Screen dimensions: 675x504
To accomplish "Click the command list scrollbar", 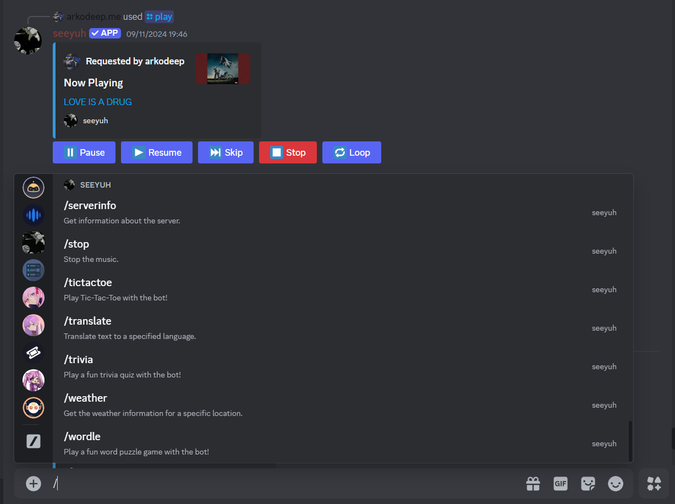I will tap(630, 441).
